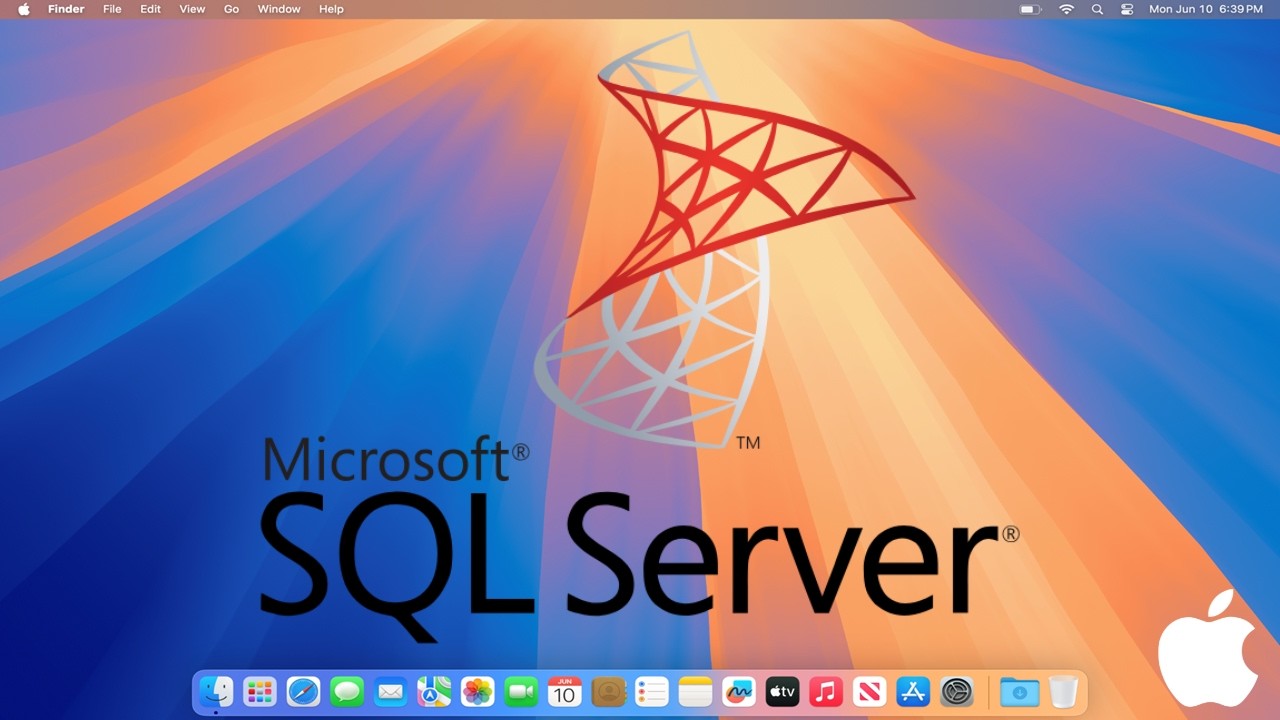The width and height of the screenshot is (1280, 720).
Task: Open the Contacts app in Dock
Action: pos(608,691)
